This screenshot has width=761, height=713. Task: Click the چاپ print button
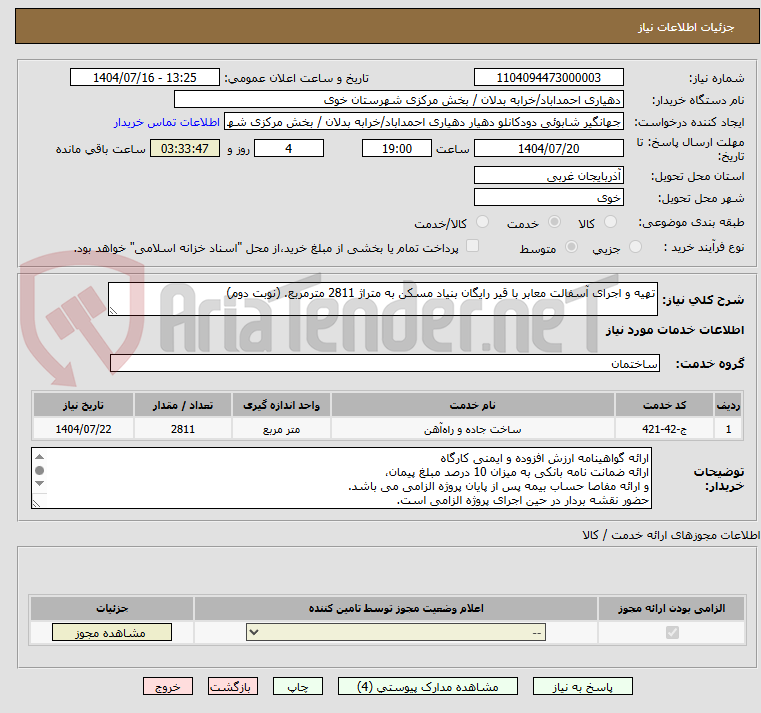click(x=298, y=687)
